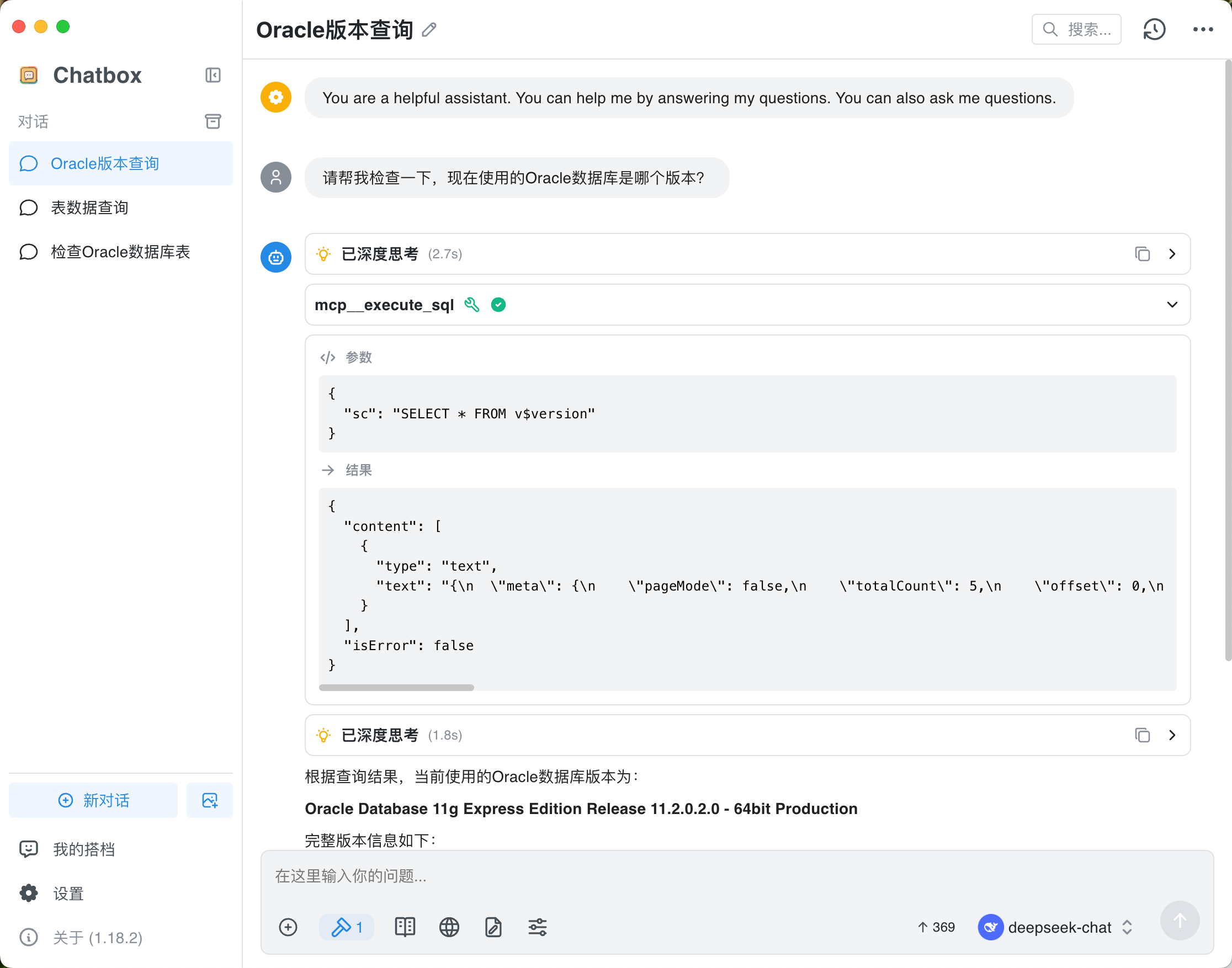Screen dimensions: 1232x968
Task: Click the 参数 parameters label
Action: tap(359, 357)
